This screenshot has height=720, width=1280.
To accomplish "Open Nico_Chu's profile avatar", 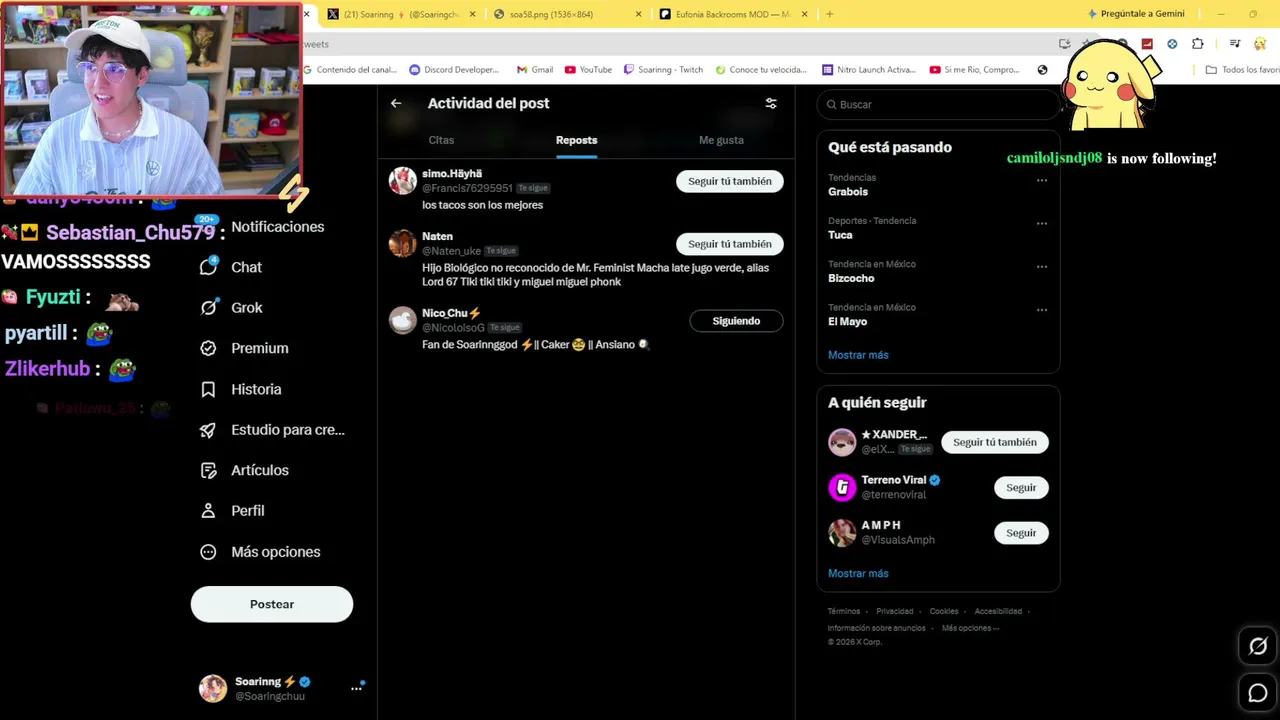I will (403, 320).
